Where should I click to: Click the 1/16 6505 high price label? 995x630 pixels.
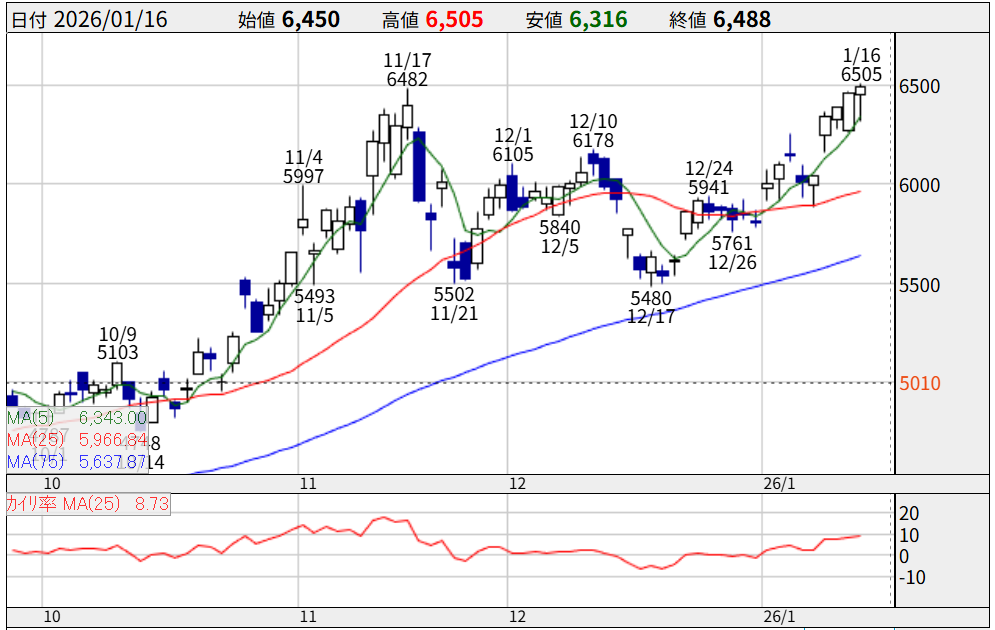pos(861,65)
